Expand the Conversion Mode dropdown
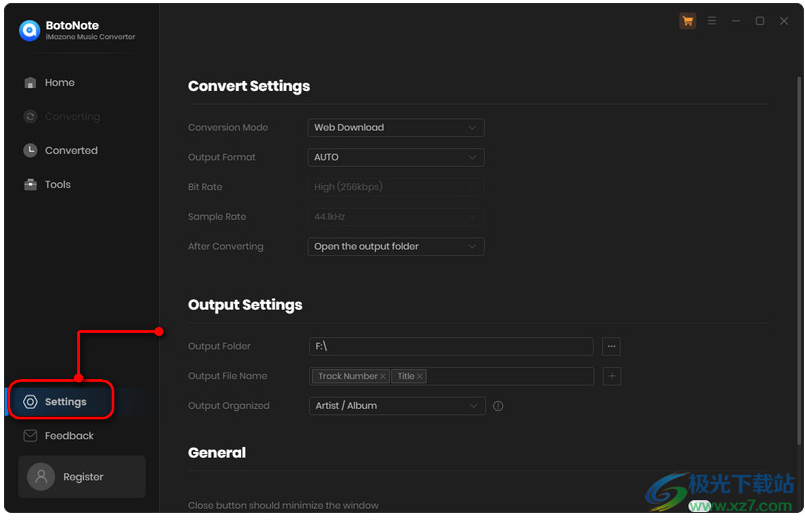The image size is (805, 522). click(x=396, y=128)
